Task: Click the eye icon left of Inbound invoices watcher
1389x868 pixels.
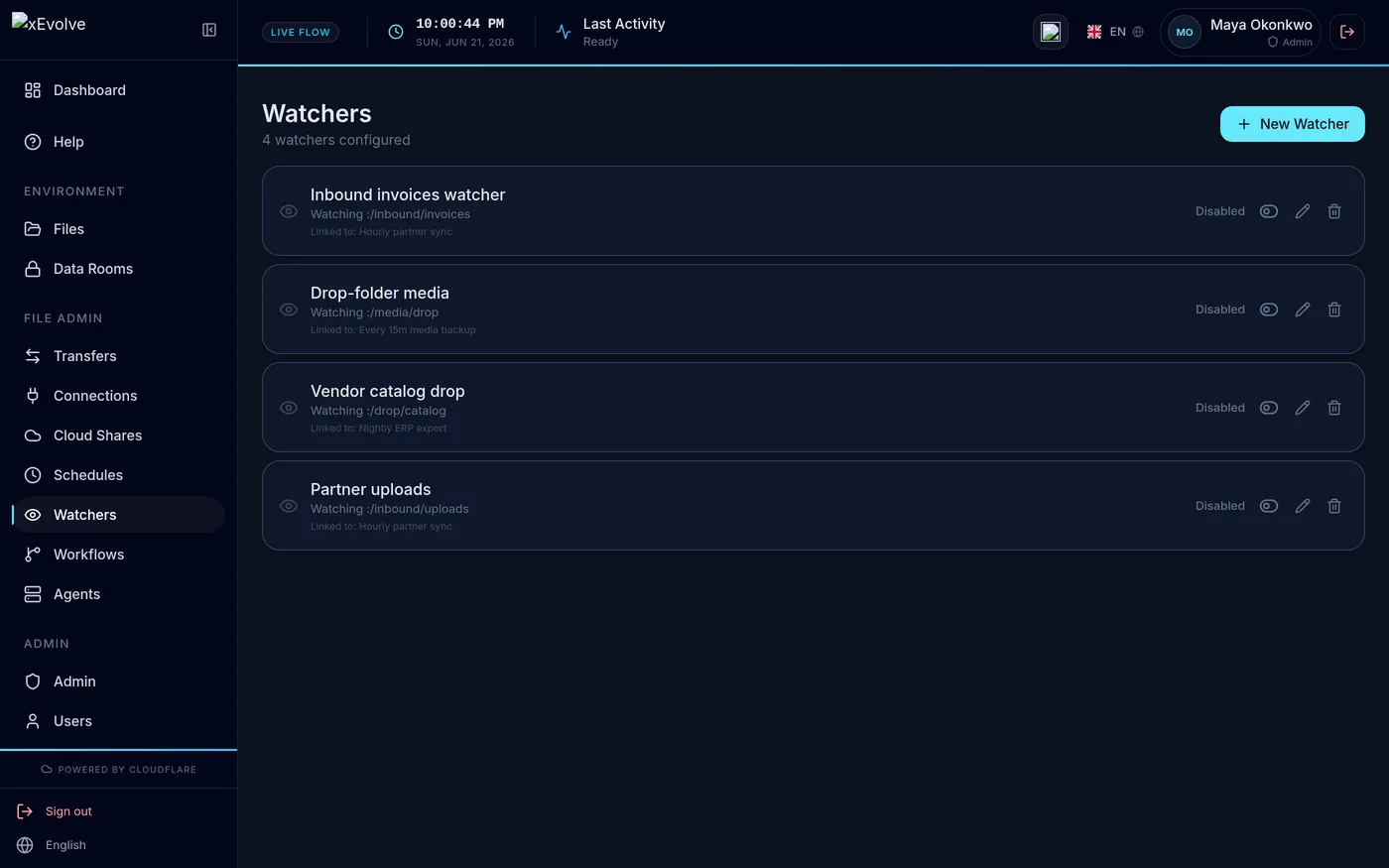Action: [289, 211]
